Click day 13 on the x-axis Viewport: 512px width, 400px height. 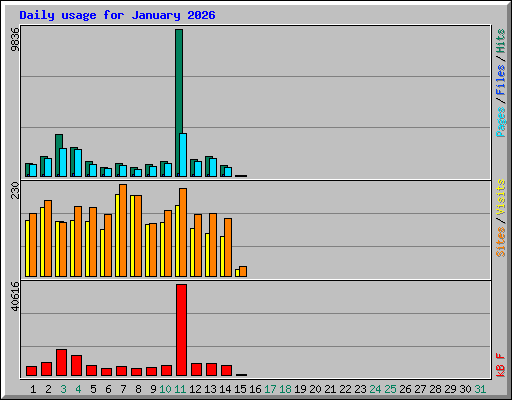(x=210, y=389)
